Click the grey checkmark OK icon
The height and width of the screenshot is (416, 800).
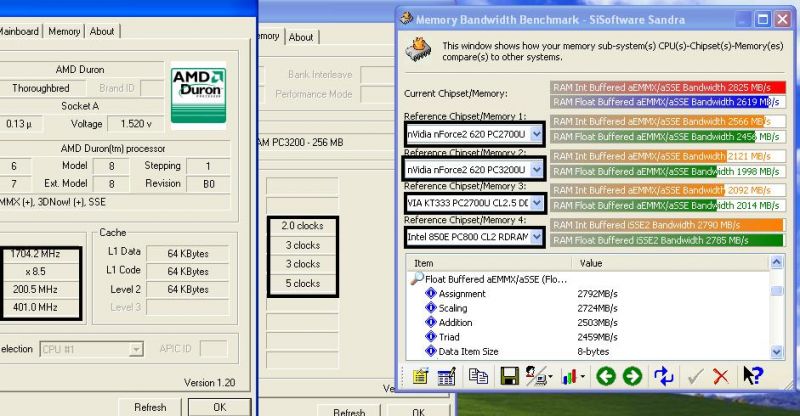click(x=694, y=377)
